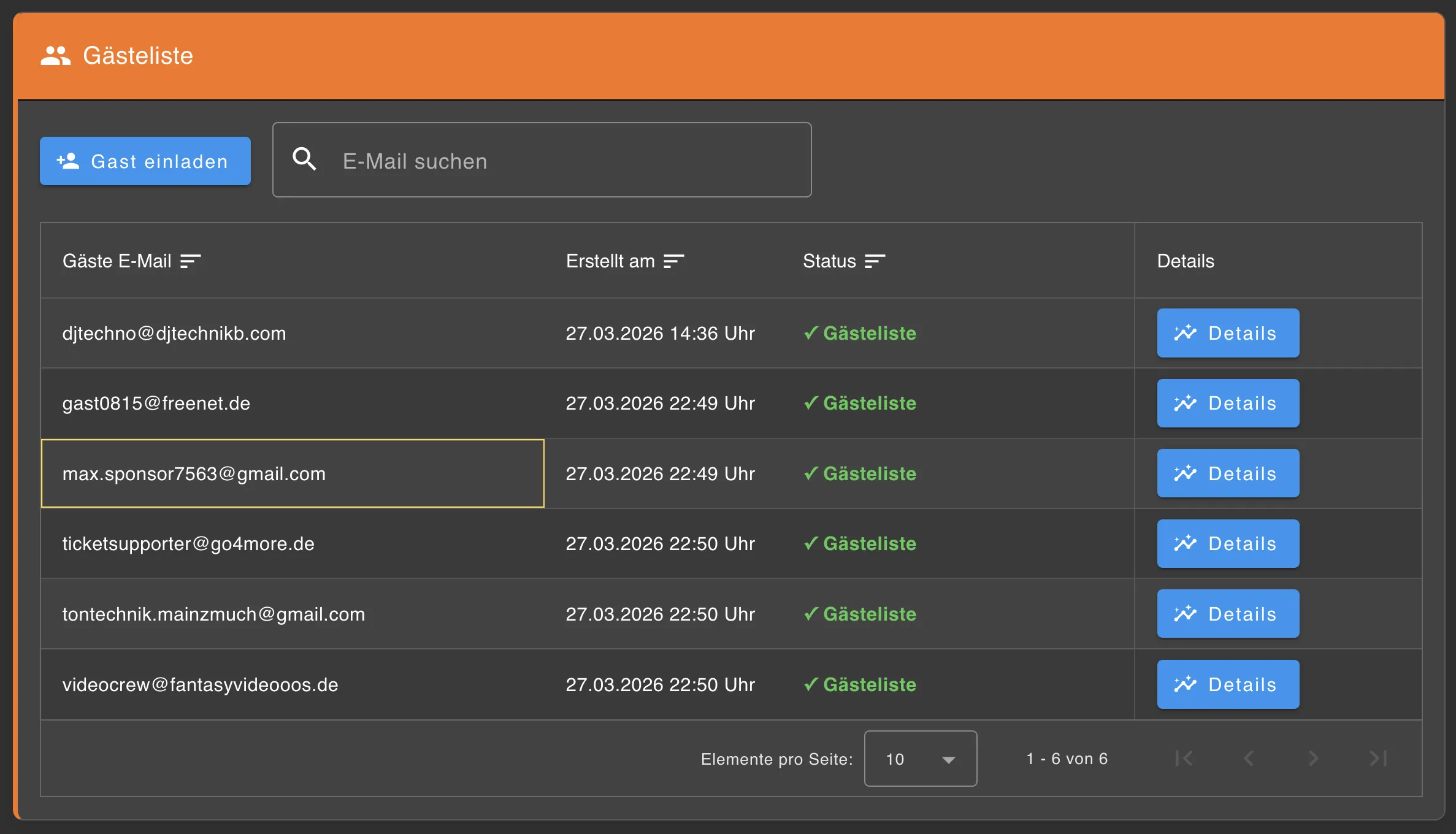Open Details for djtechno@djtechnikb.com
Image resolution: width=1456 pixels, height=834 pixels.
(1228, 333)
